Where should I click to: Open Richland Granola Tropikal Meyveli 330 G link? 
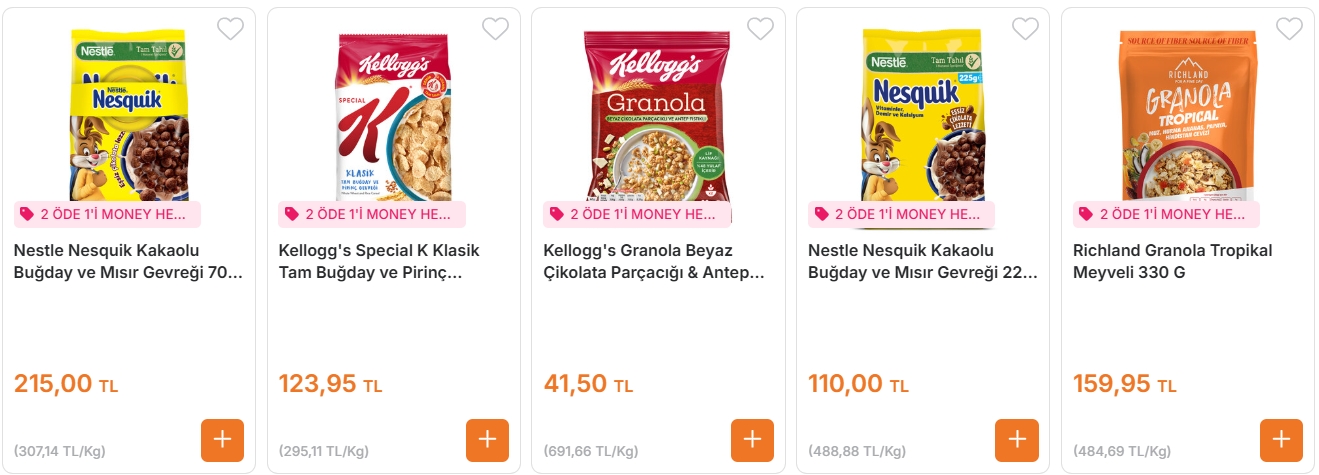(1172, 261)
